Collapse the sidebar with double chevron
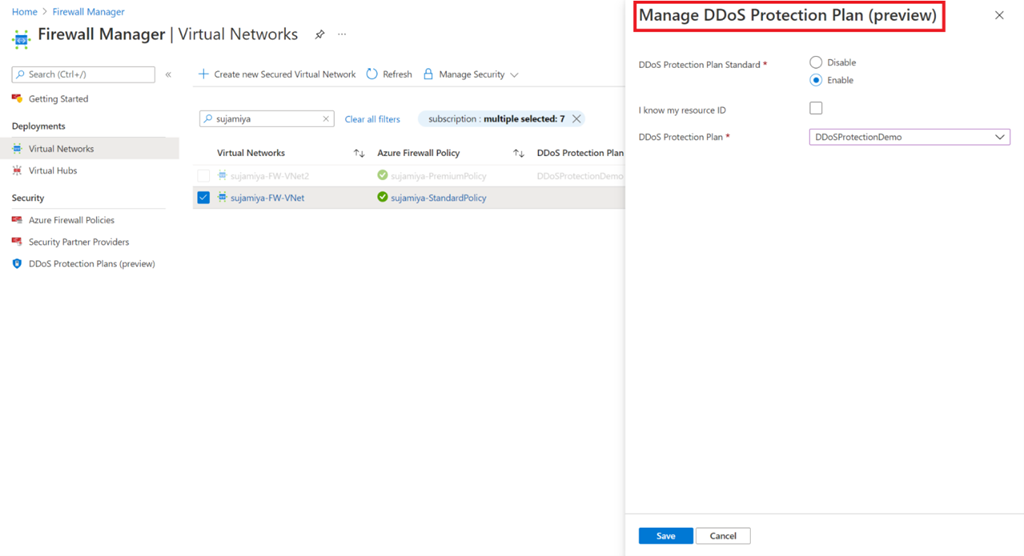This screenshot has width=1024, height=556. (168, 74)
